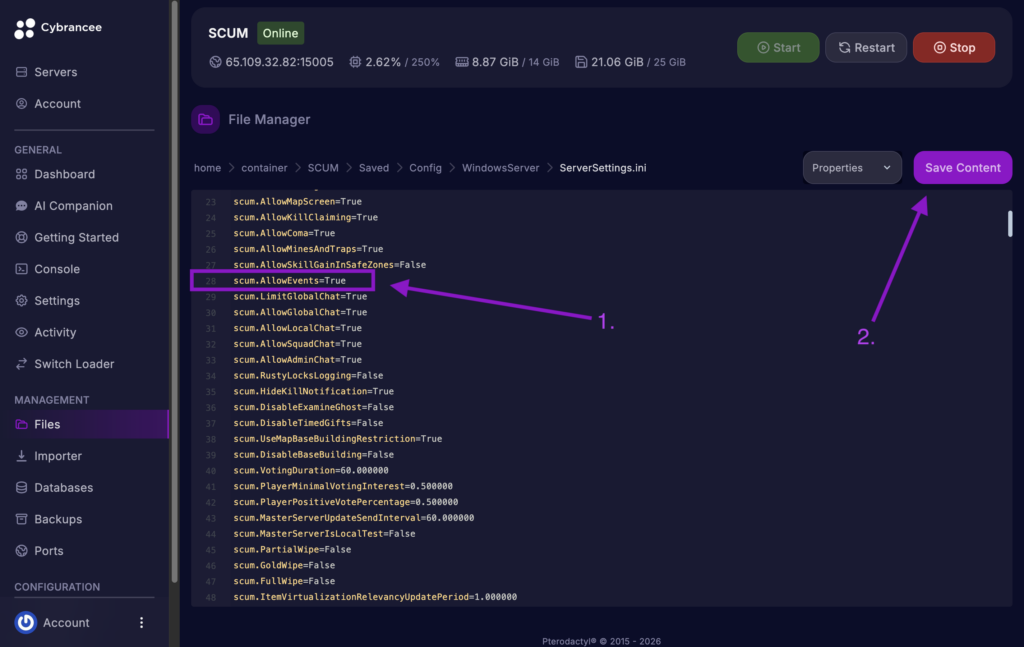Viewport: 1024px width, 647px height.
Task: Restart the SCUM server
Action: click(866, 46)
